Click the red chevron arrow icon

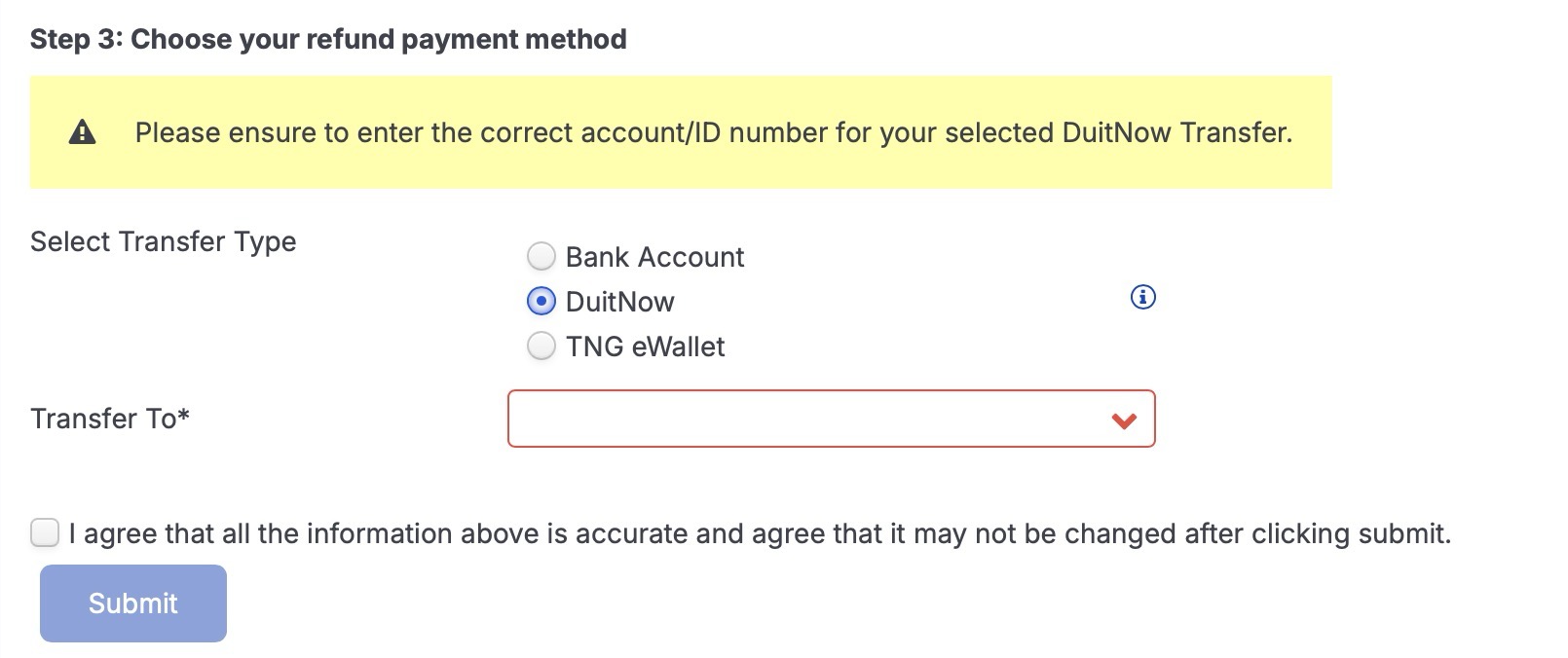pos(1124,420)
